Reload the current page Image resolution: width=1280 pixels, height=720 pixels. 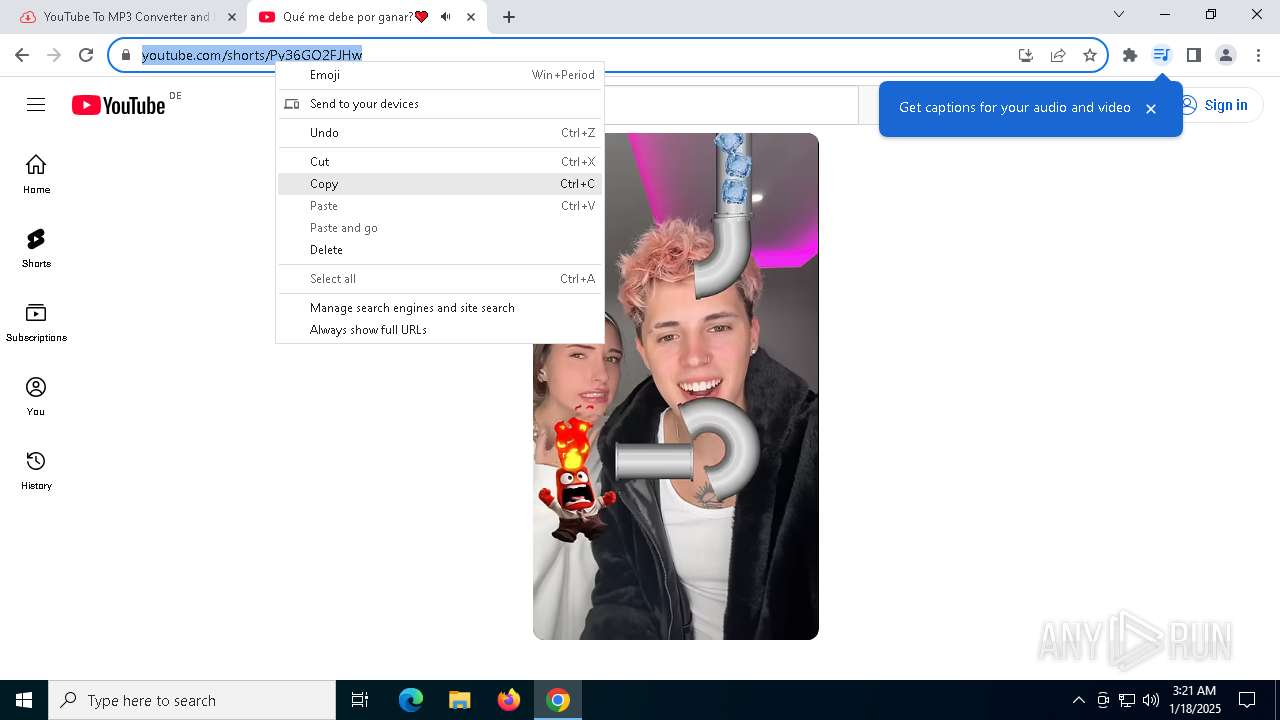pyautogui.click(x=86, y=55)
